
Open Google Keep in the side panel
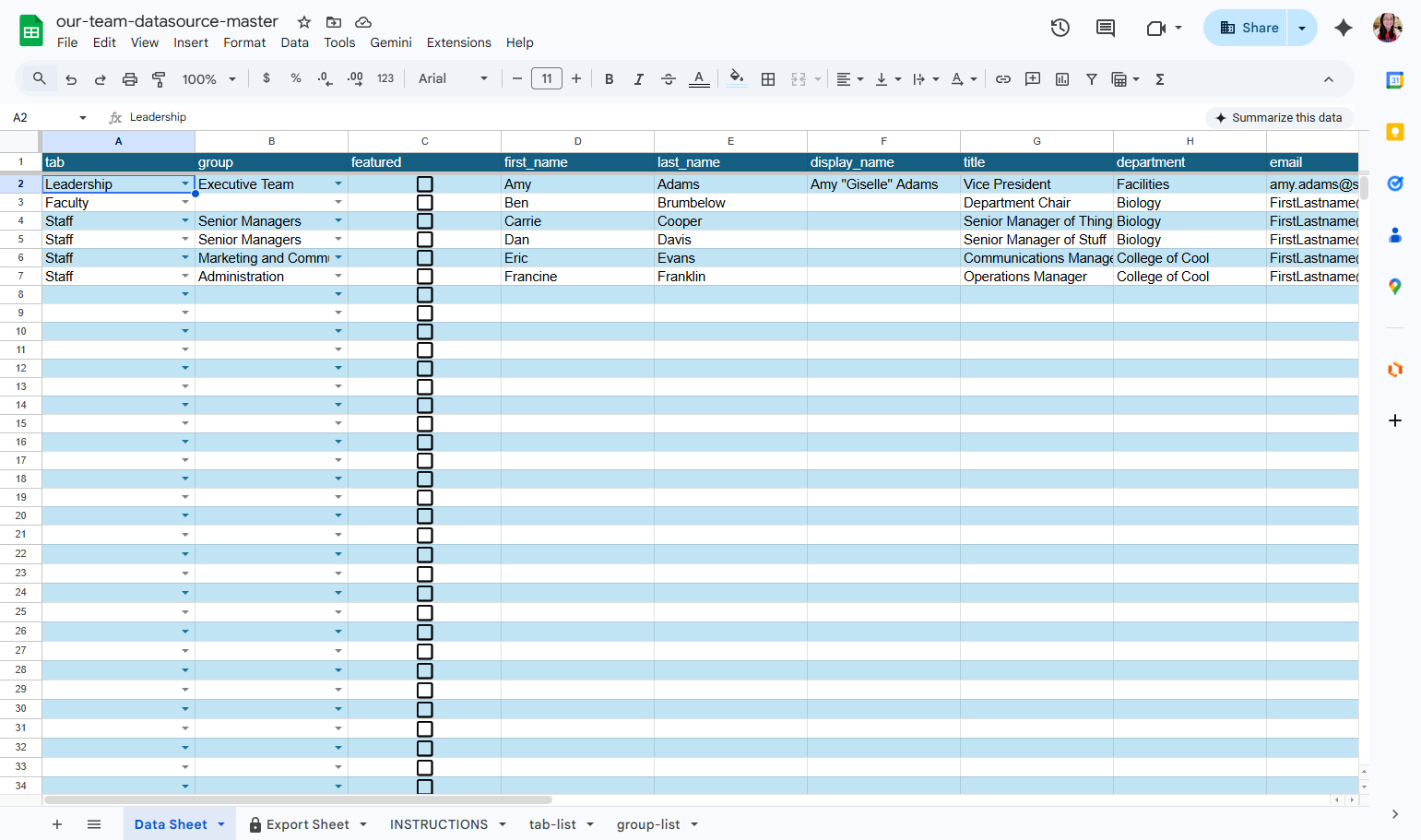coord(1395,132)
